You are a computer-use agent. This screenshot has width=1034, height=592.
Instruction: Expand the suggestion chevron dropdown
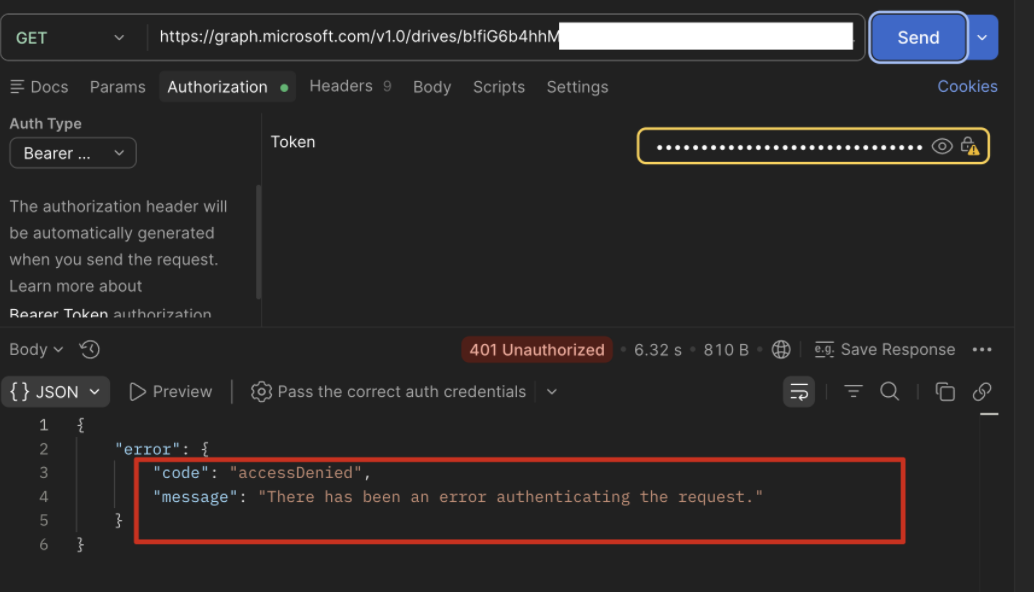552,392
